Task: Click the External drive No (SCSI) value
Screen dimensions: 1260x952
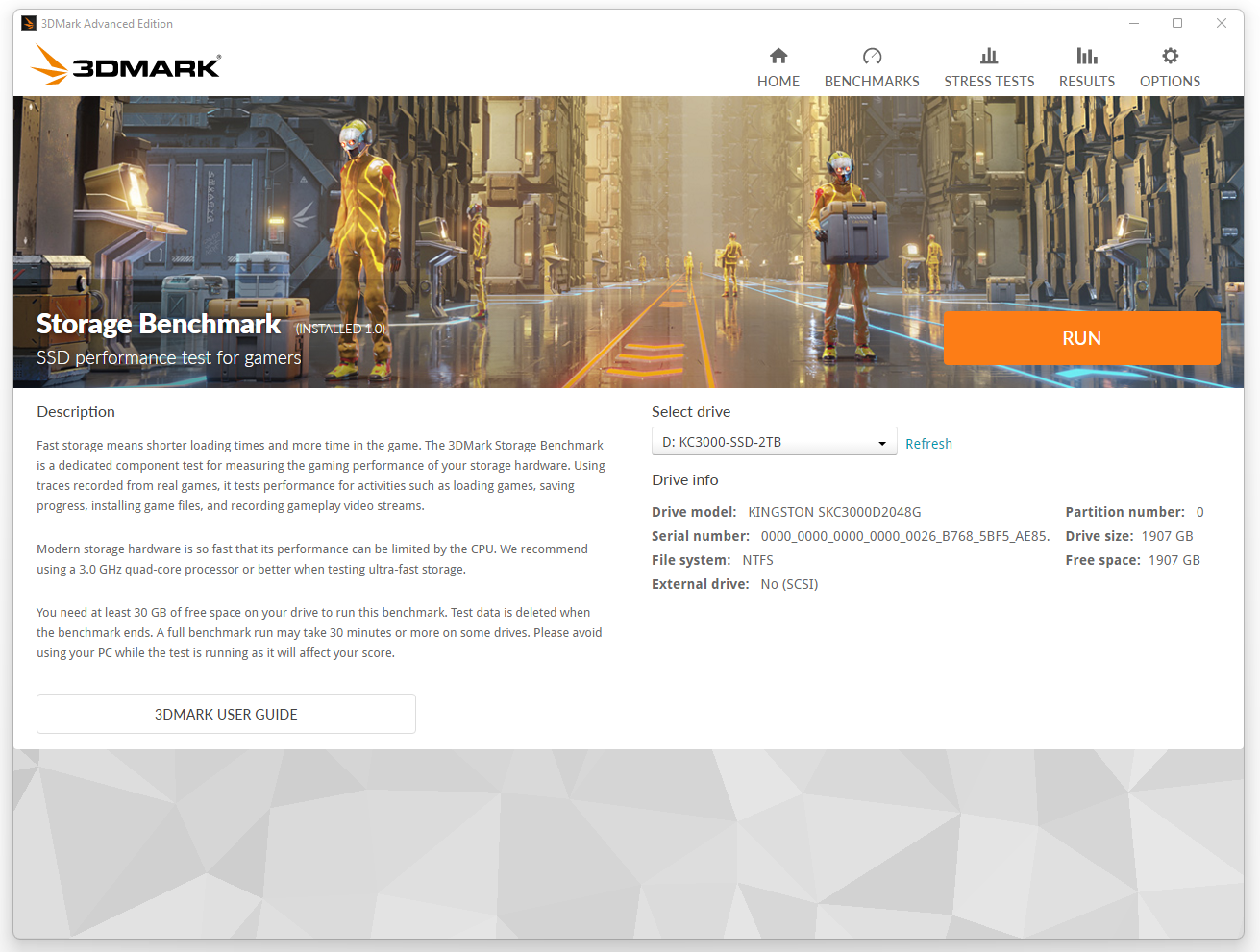Action: click(x=789, y=584)
